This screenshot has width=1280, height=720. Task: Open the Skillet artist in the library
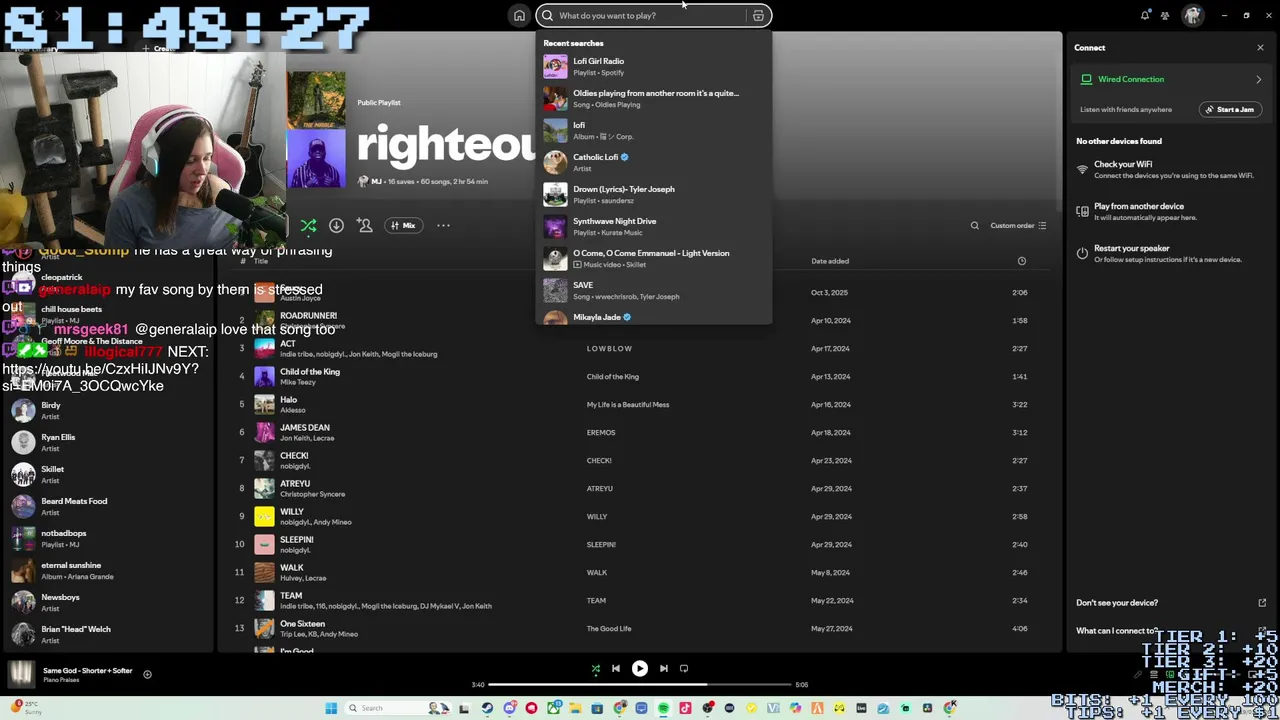(110, 474)
